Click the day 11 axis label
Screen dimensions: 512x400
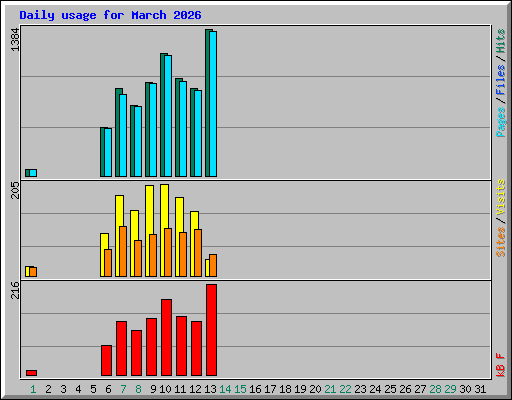coord(180,389)
